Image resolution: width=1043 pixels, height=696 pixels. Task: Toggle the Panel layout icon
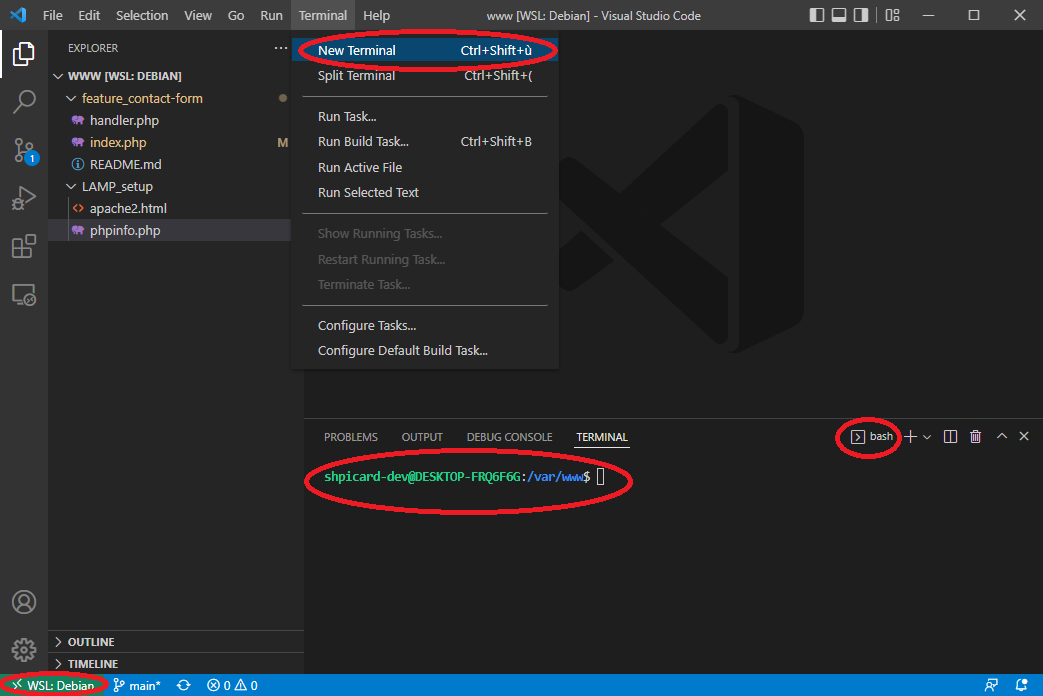[x=839, y=15]
